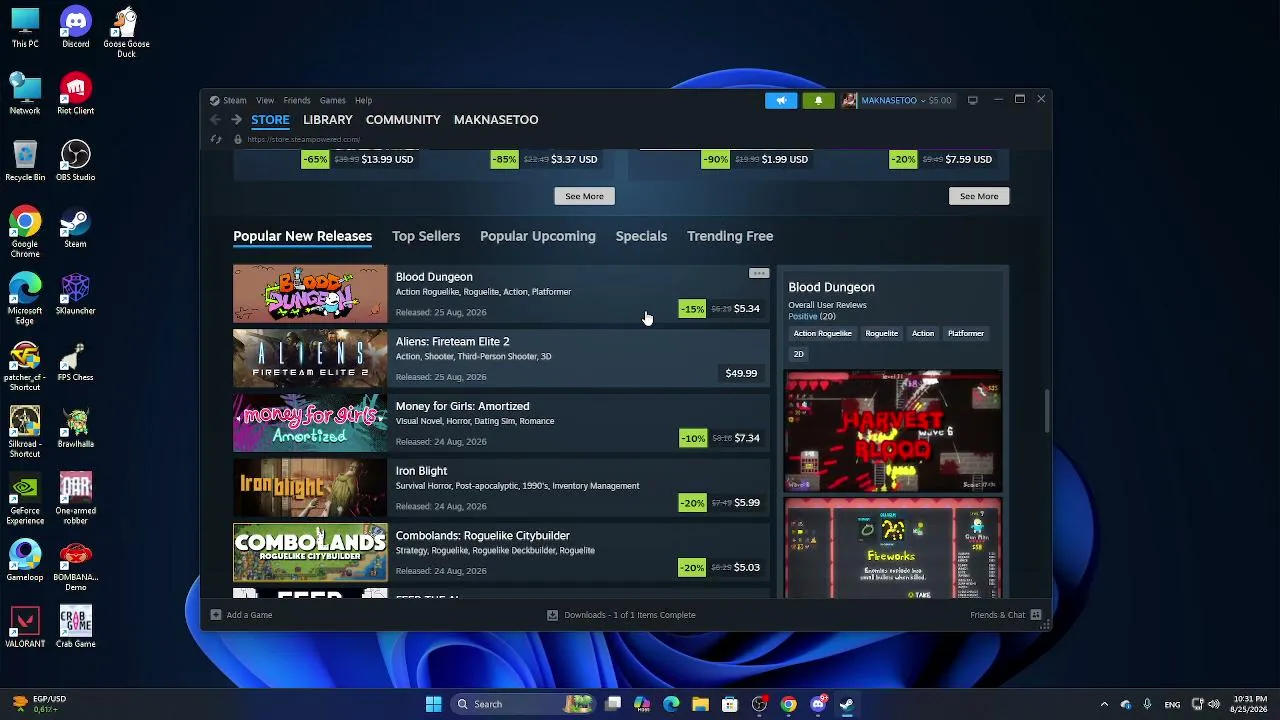
Task: Click the Windows Start button
Action: pos(433,704)
